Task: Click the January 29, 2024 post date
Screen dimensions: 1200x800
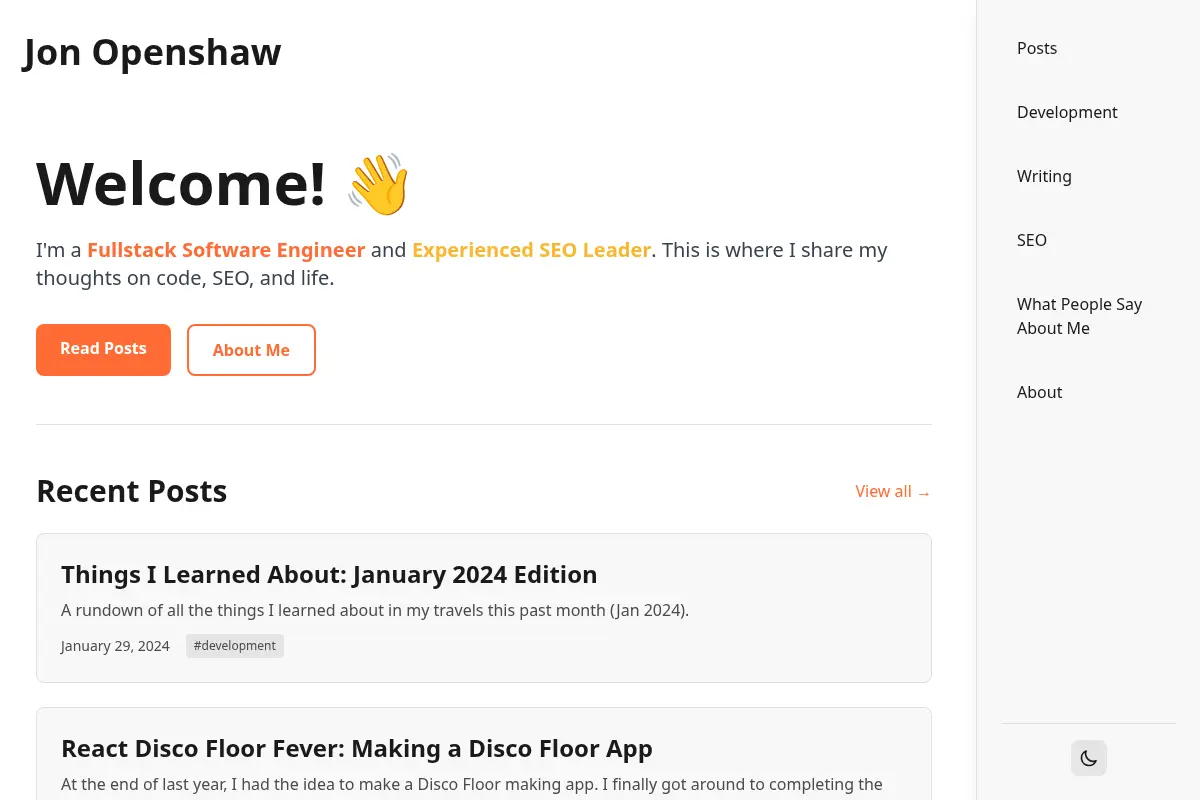Action: click(115, 646)
